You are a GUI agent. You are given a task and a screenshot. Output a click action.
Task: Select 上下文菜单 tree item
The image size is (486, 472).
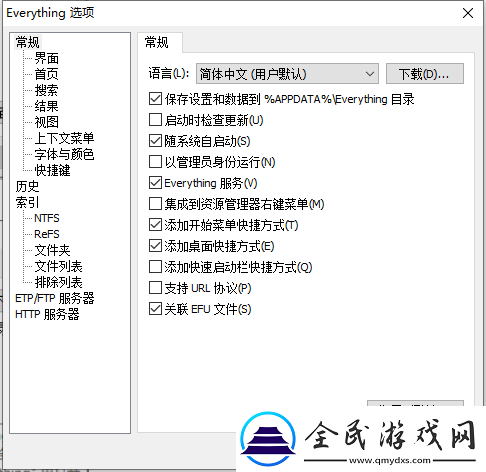(x=64, y=138)
